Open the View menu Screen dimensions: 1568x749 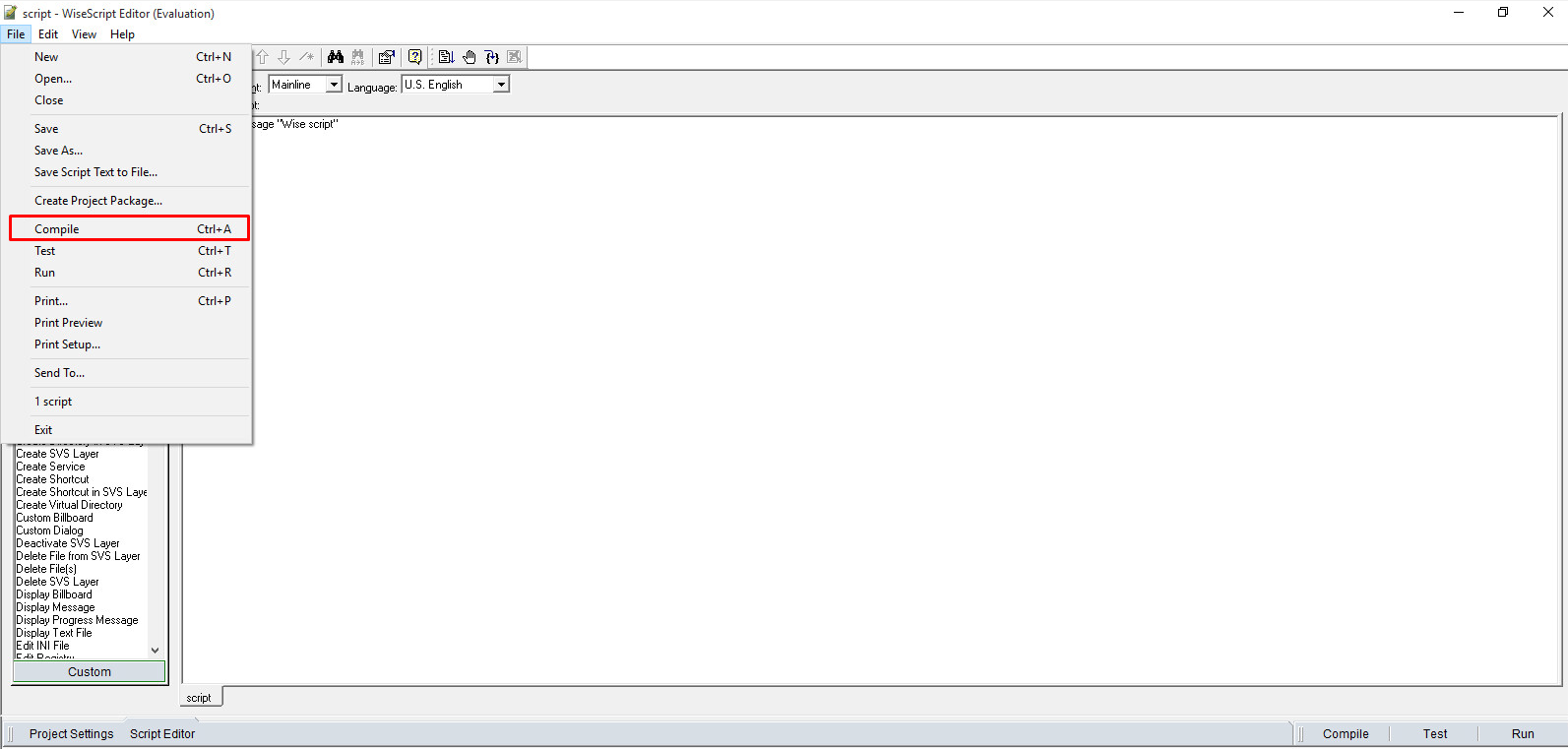click(84, 34)
